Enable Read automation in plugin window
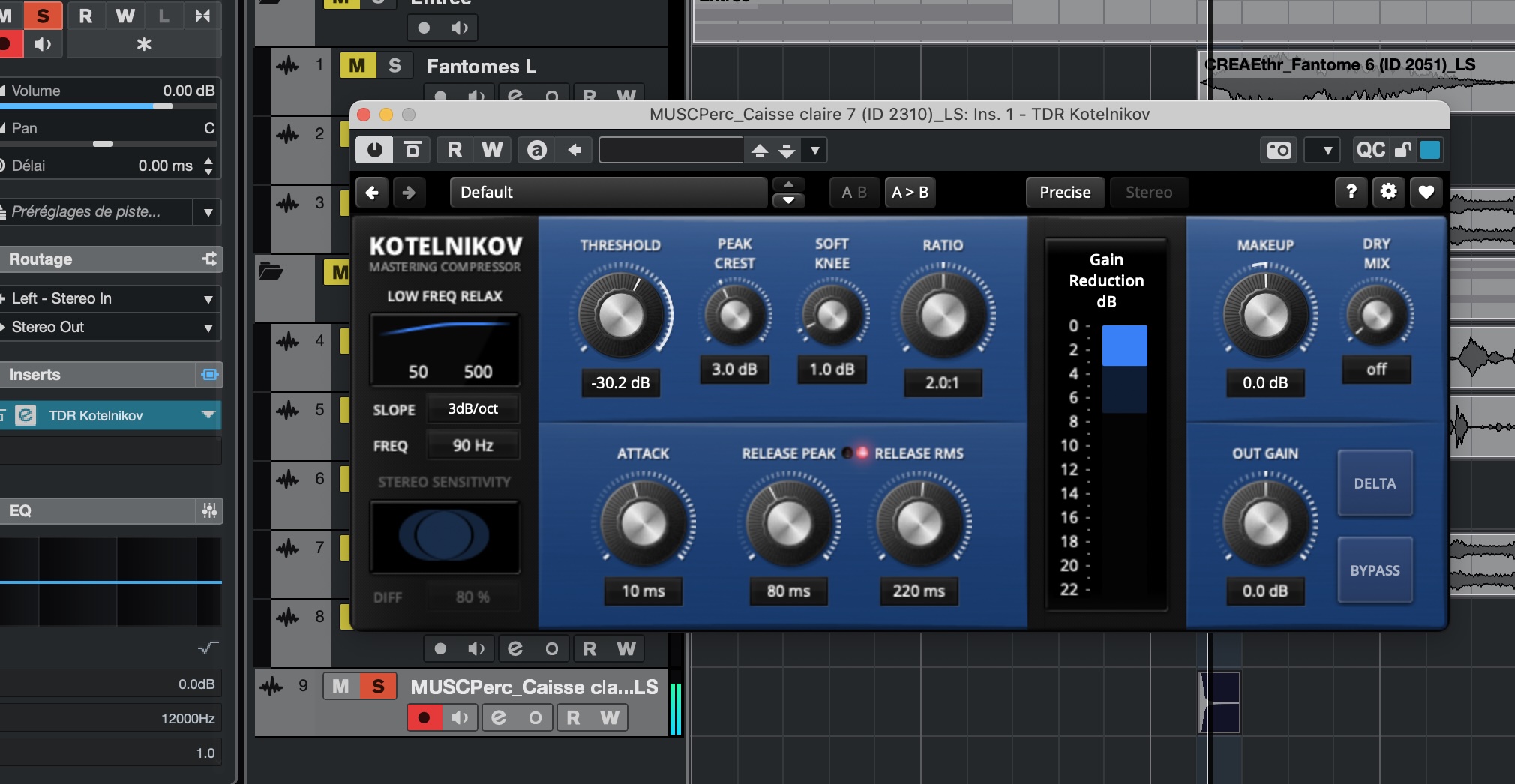1515x784 pixels. (x=454, y=150)
